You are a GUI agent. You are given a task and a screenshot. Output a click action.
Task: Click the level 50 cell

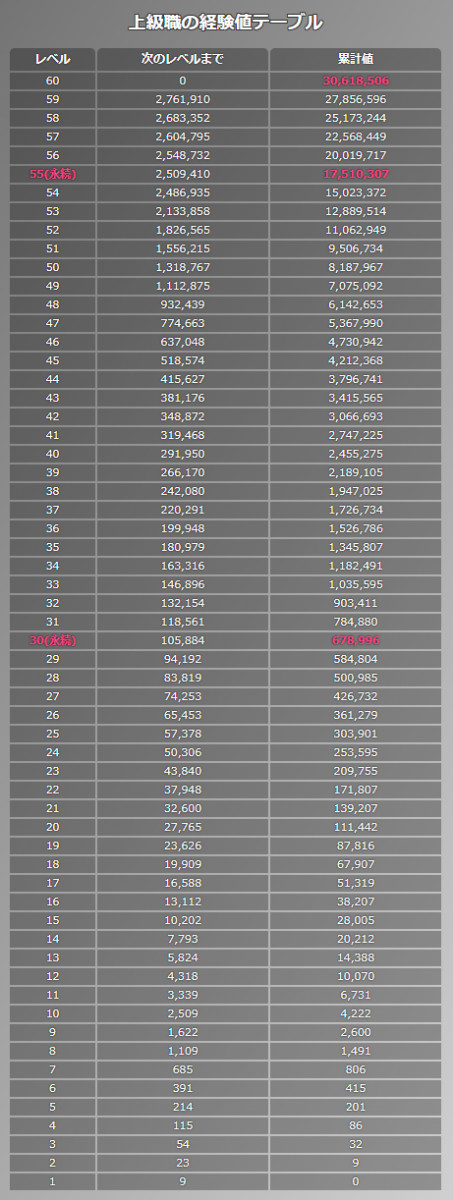[x=53, y=267]
